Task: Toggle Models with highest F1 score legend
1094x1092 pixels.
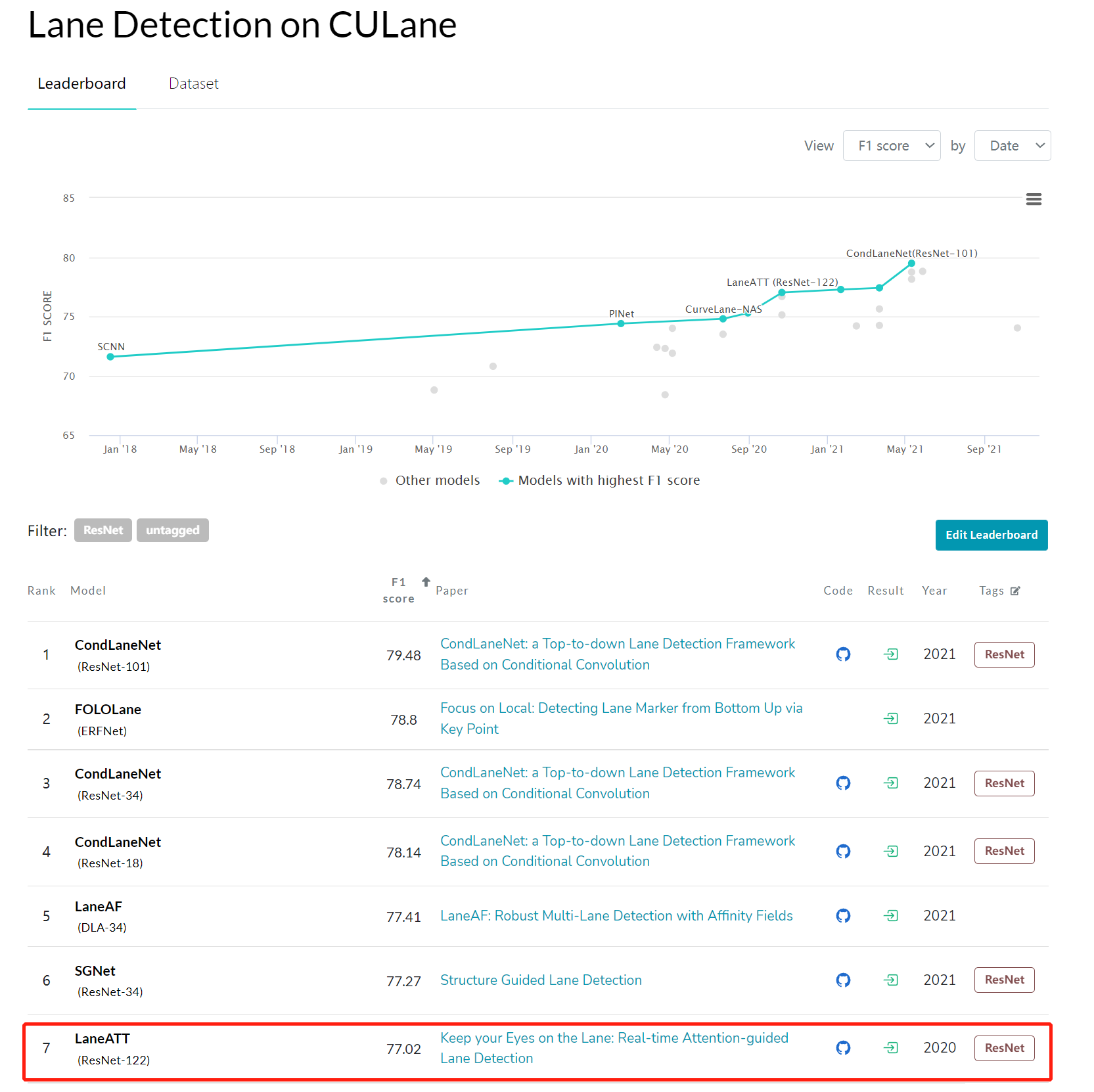Action: (599, 481)
